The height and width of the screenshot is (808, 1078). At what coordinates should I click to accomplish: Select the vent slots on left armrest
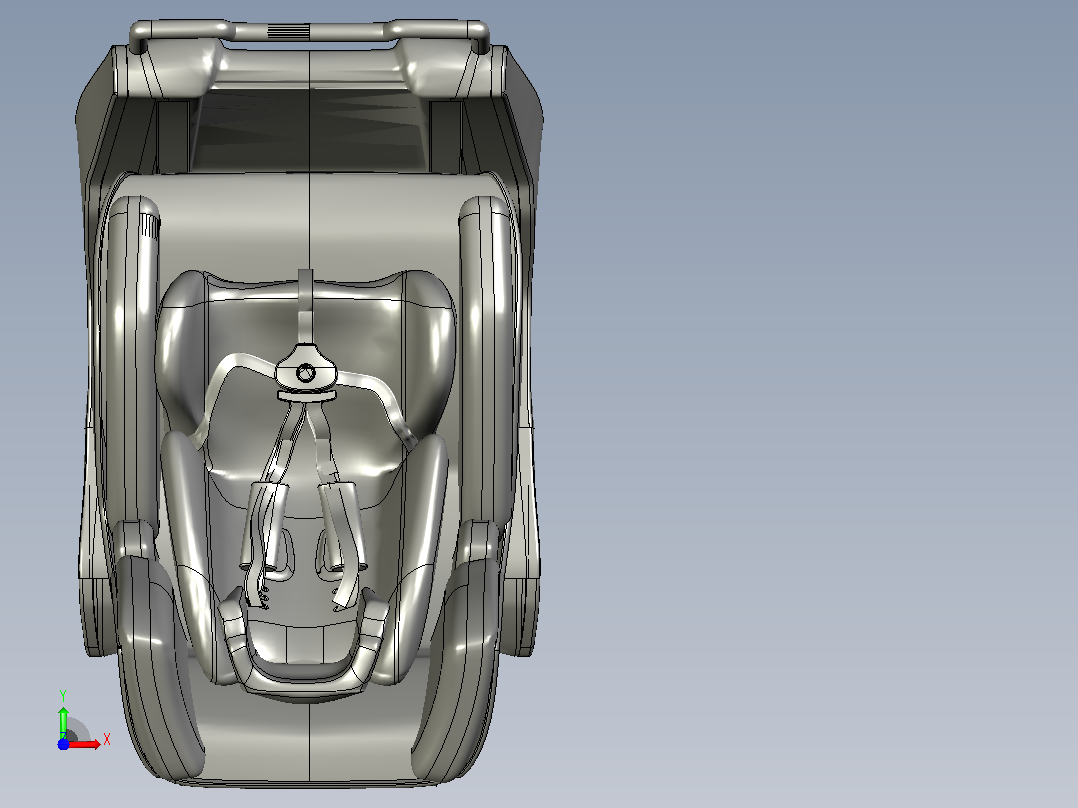(x=151, y=226)
